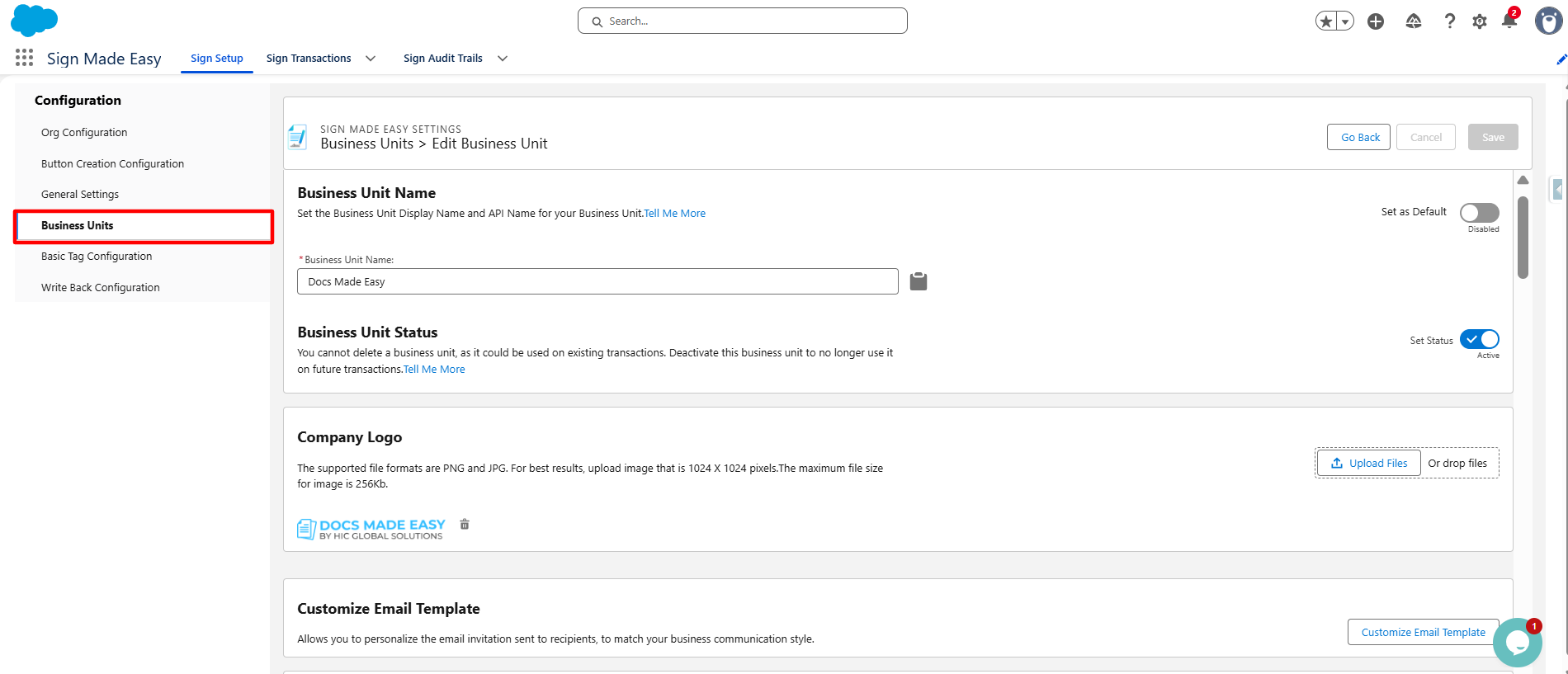Open the Notifications bell icon
Viewport: 1568px width, 674px height.
coord(1509,21)
